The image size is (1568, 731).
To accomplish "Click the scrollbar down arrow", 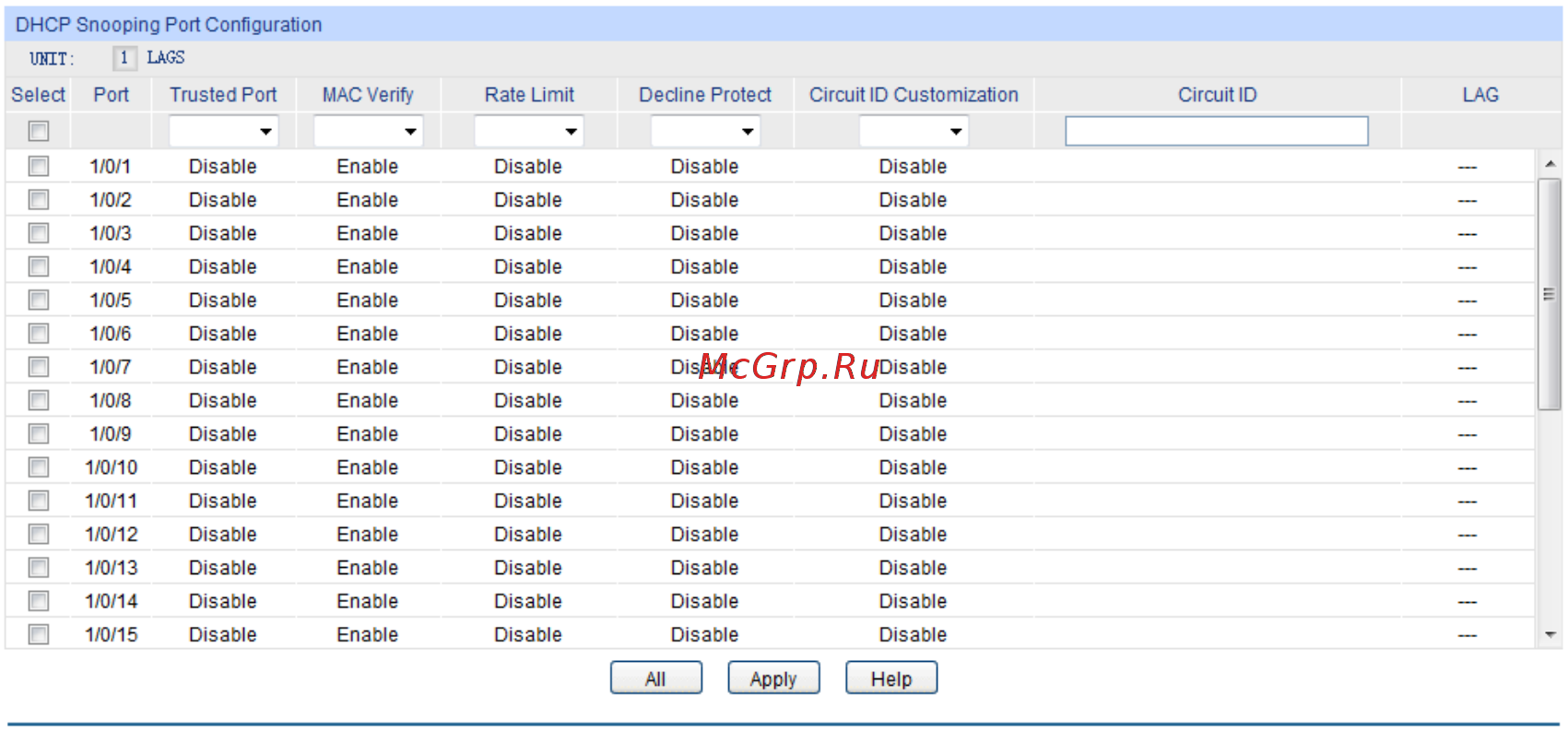I will (x=1550, y=634).
